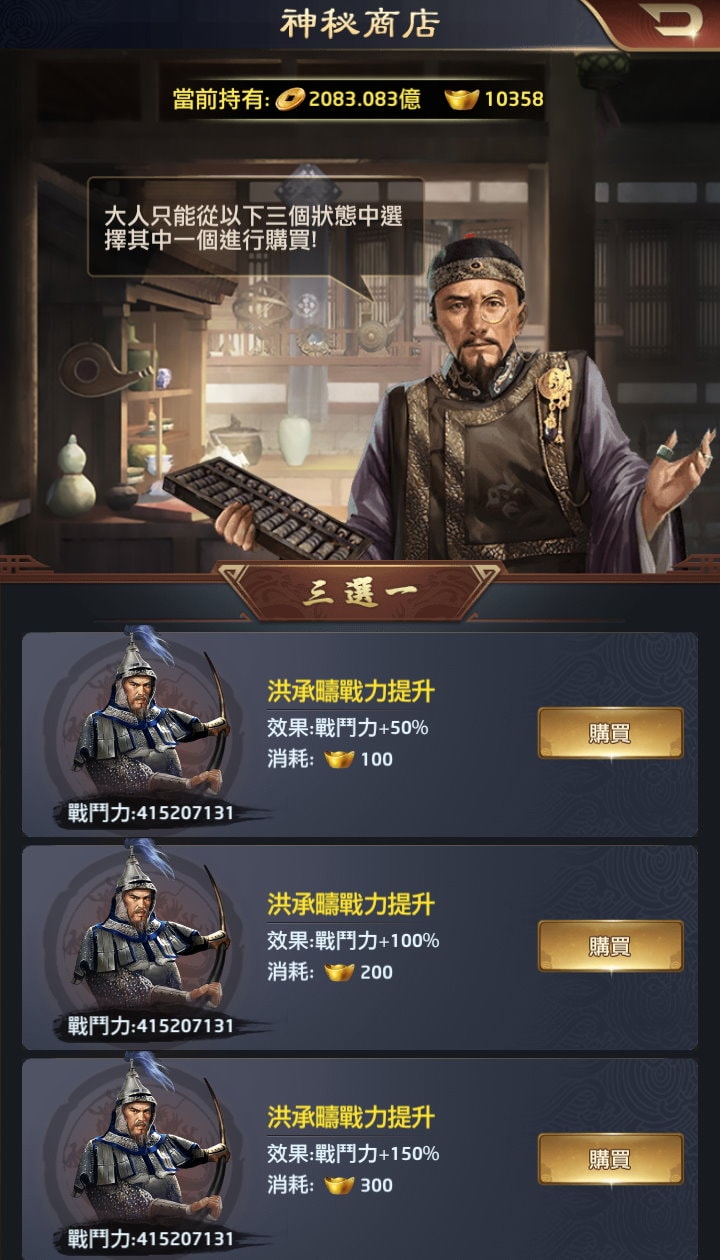The image size is (720, 1260).
Task: Tap the gold ingot icon costing 100
Action: (x=340, y=759)
